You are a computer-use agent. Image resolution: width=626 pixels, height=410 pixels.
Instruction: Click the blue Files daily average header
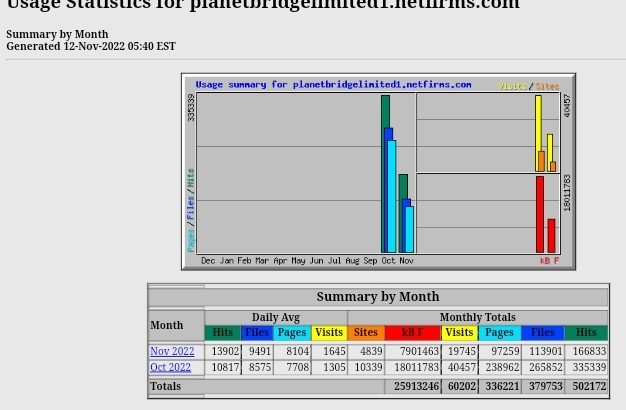point(257,333)
